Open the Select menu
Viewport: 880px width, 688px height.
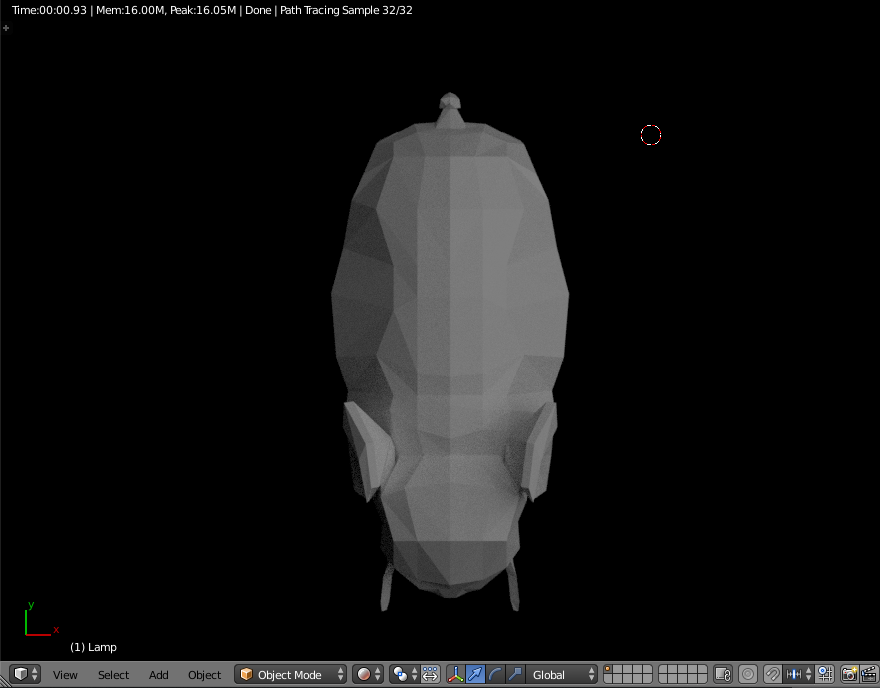pos(113,675)
